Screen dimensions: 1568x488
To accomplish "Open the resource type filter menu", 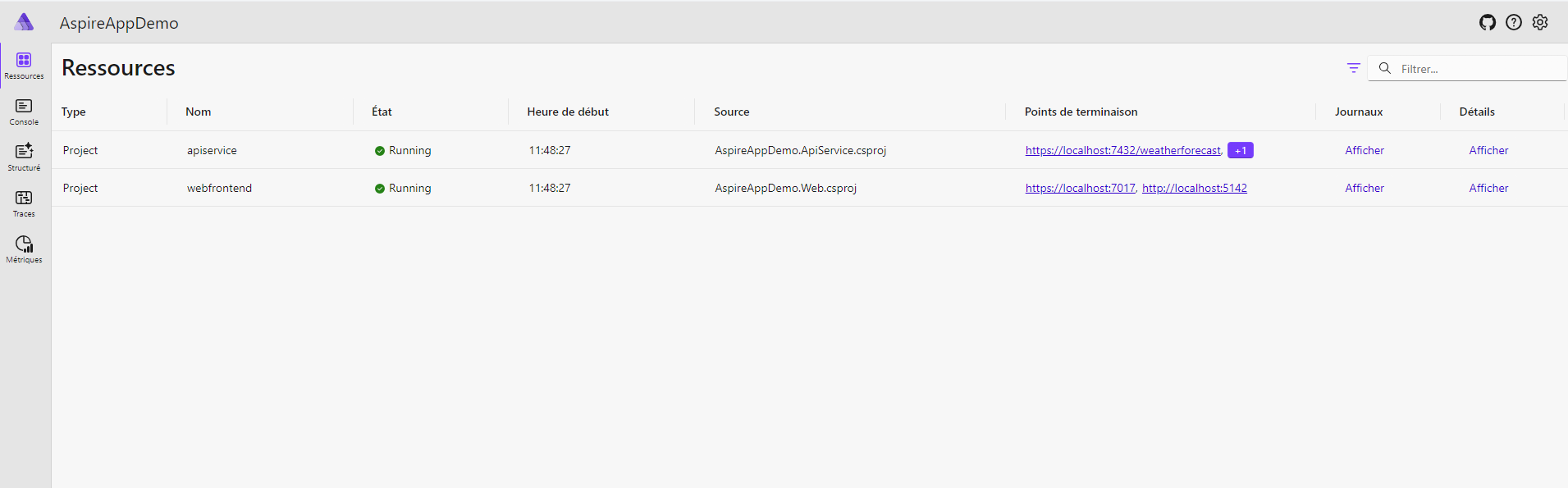I will click(x=1353, y=68).
